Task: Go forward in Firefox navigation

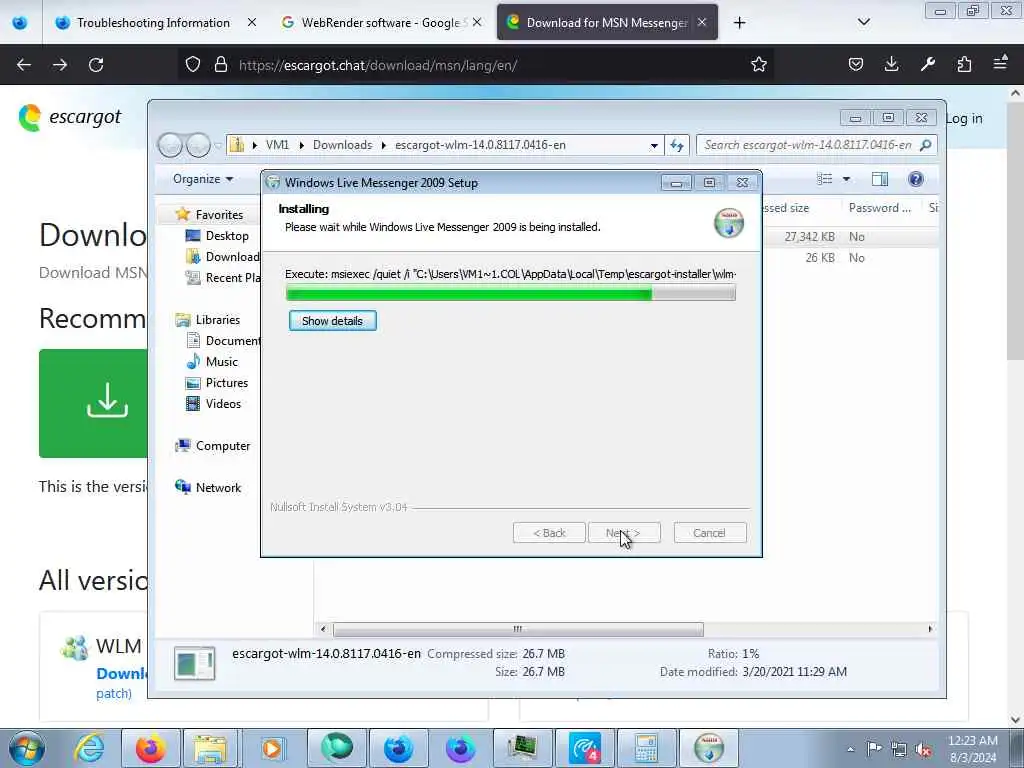Action: (60, 65)
